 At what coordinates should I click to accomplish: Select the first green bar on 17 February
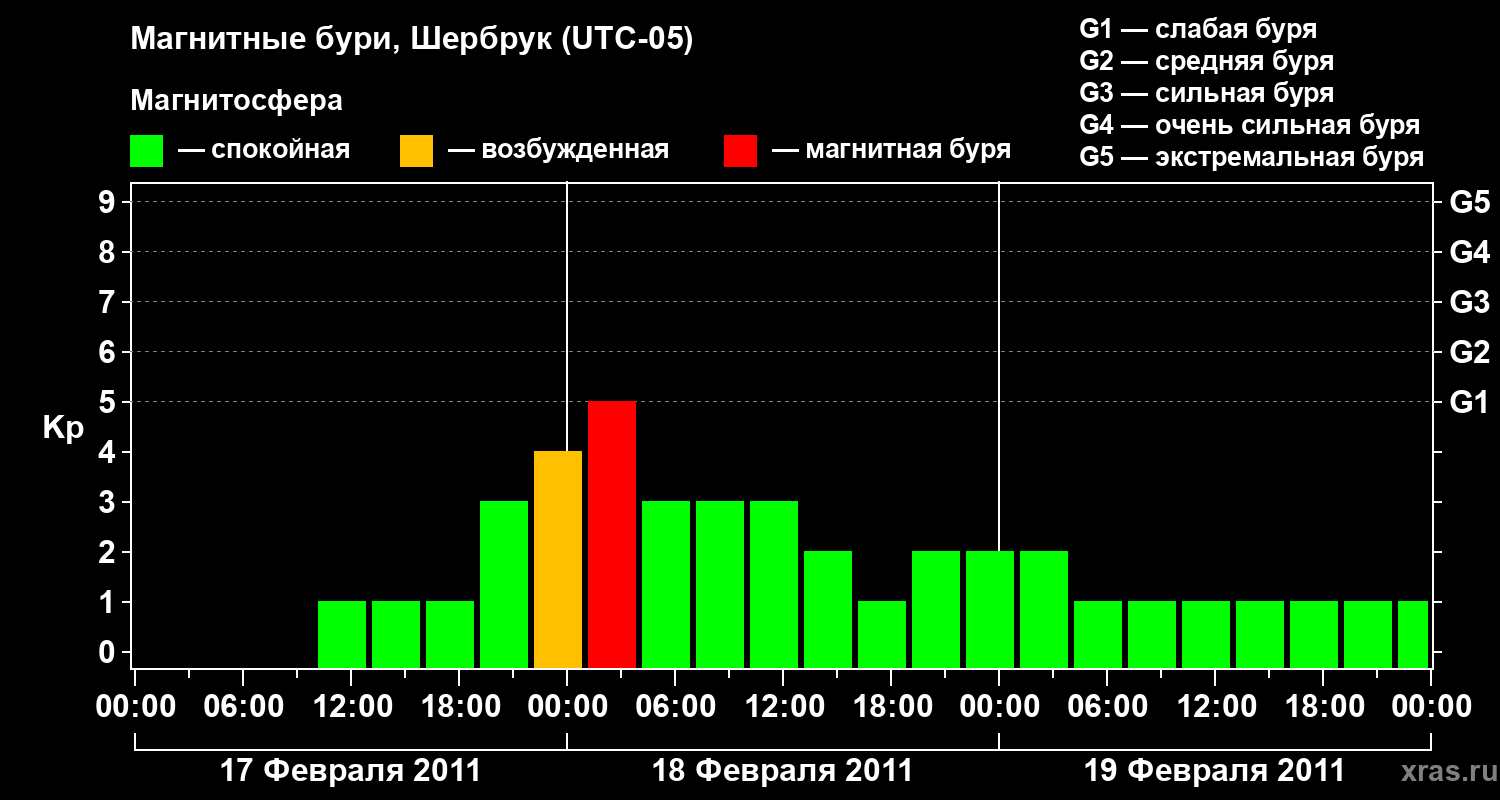[342, 634]
